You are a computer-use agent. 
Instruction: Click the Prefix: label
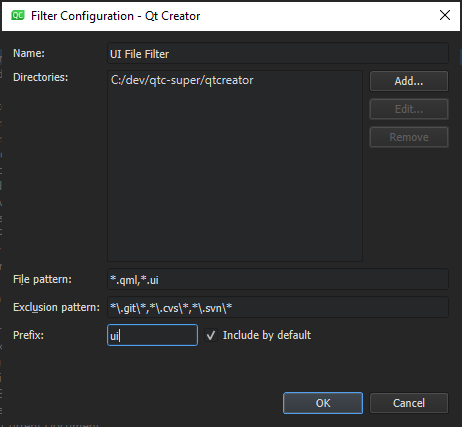pos(28,335)
